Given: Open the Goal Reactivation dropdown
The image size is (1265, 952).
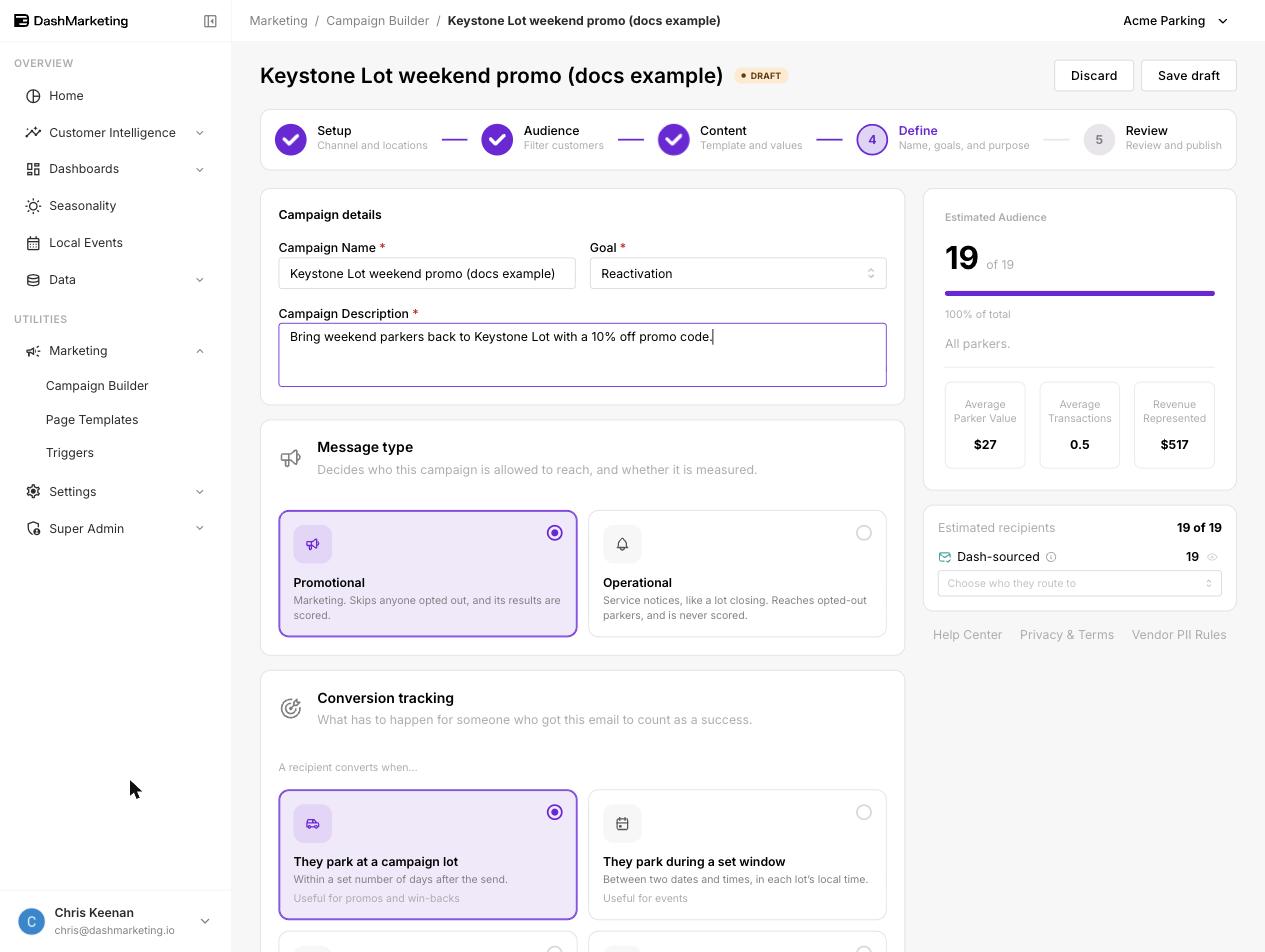Looking at the screenshot, I should pyautogui.click(x=738, y=274).
